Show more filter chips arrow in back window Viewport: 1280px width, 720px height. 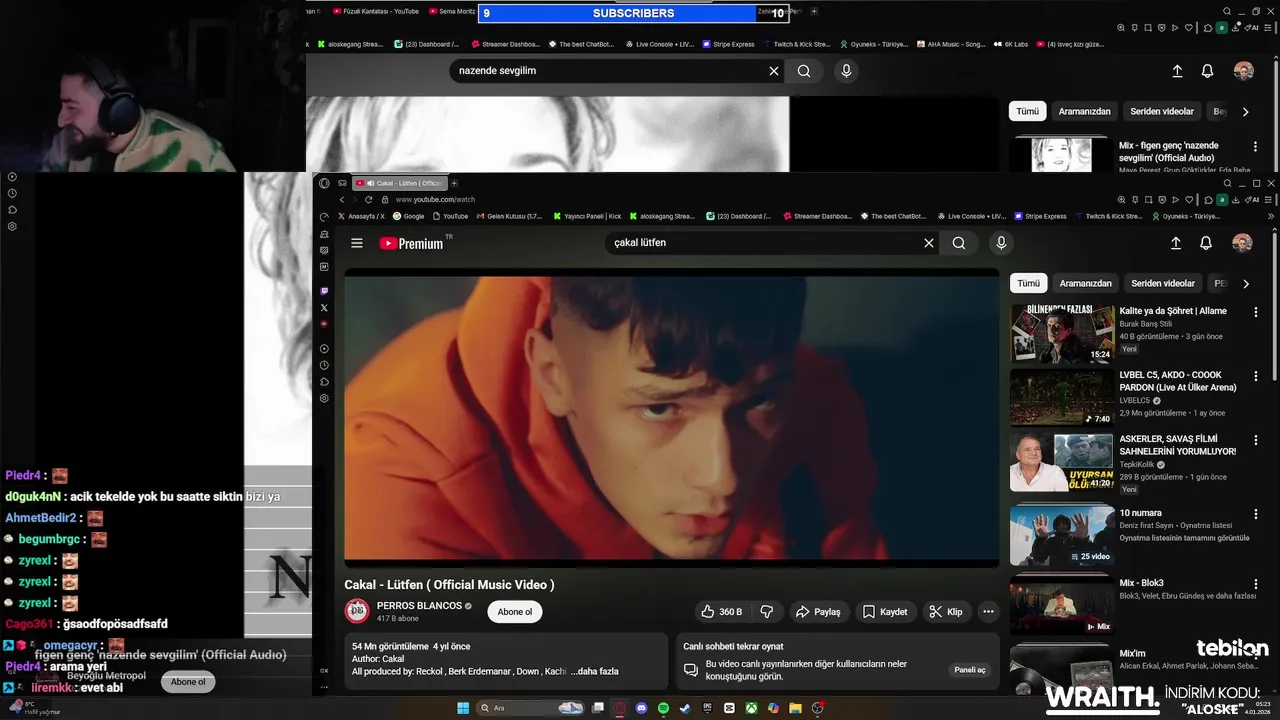point(1245,111)
